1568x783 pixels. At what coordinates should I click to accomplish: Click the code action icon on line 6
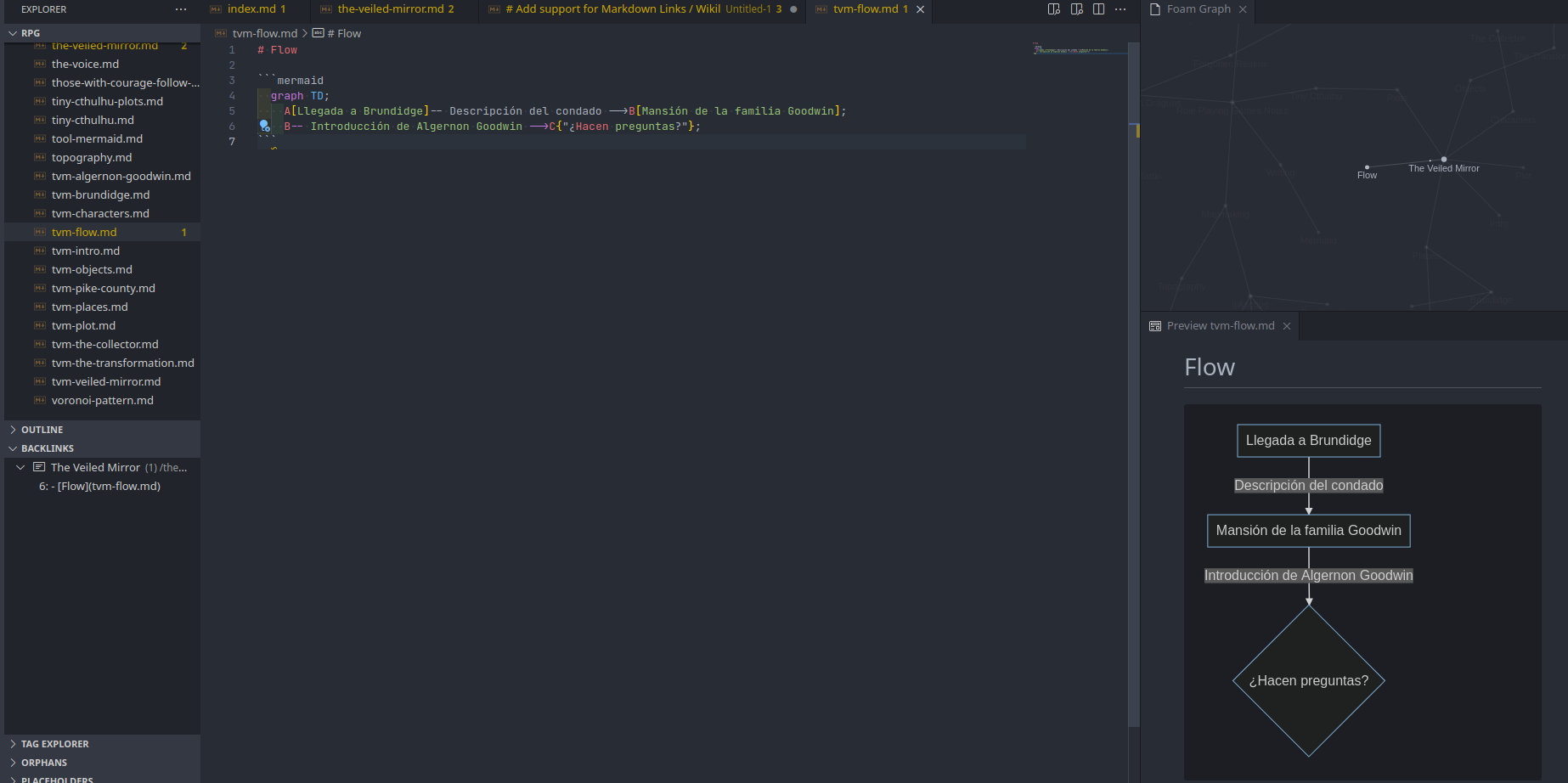tap(264, 126)
